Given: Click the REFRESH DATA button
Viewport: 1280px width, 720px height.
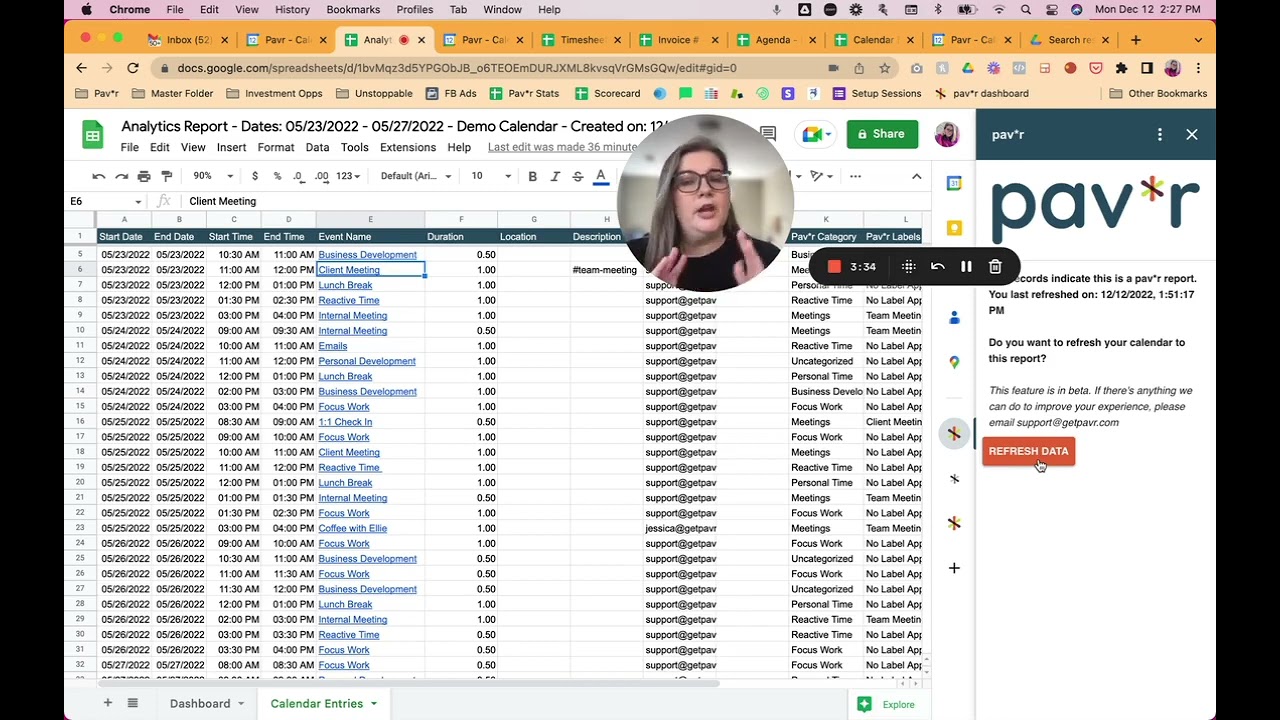Looking at the screenshot, I should click(x=1028, y=451).
